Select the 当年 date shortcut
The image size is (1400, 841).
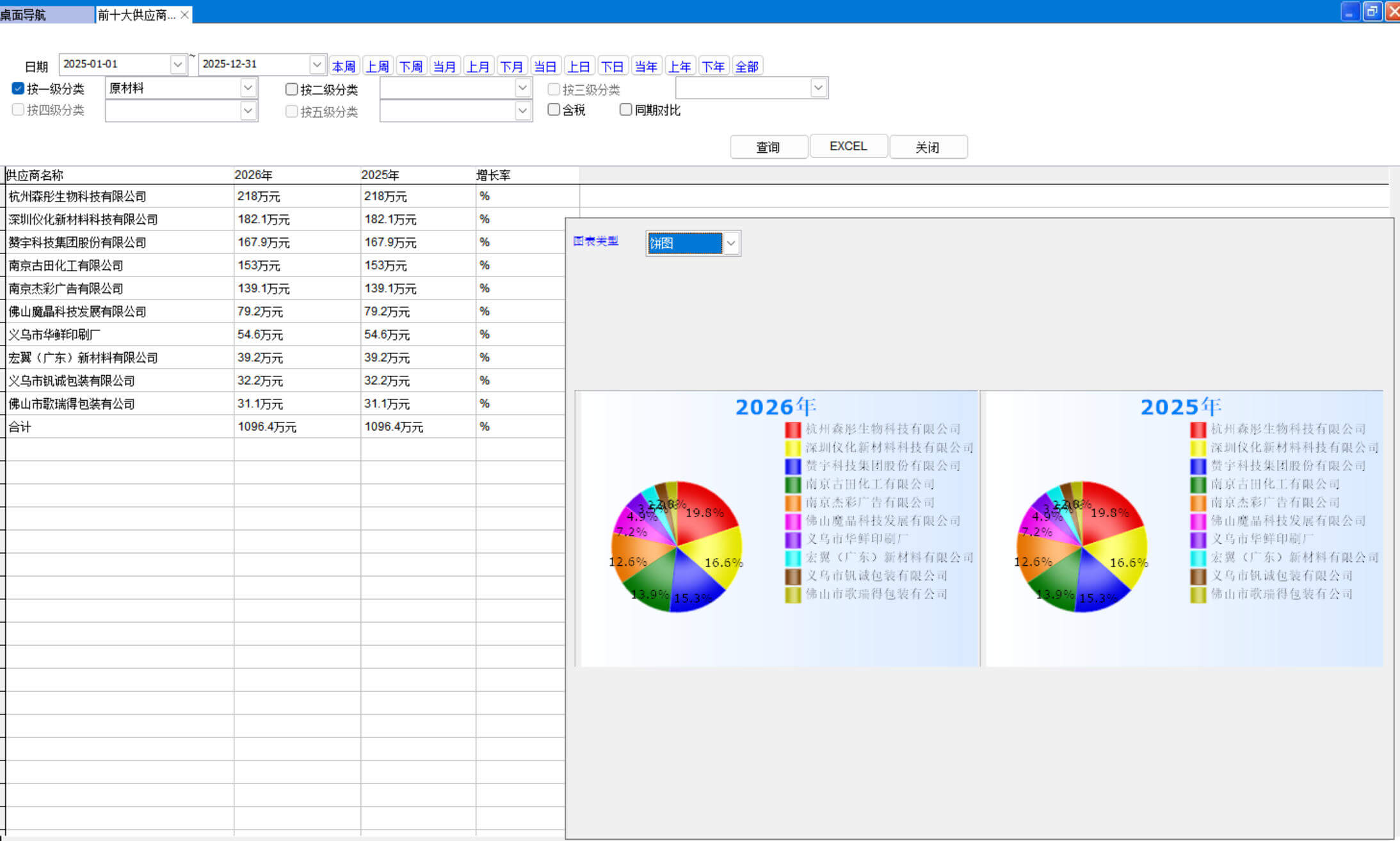coord(645,66)
